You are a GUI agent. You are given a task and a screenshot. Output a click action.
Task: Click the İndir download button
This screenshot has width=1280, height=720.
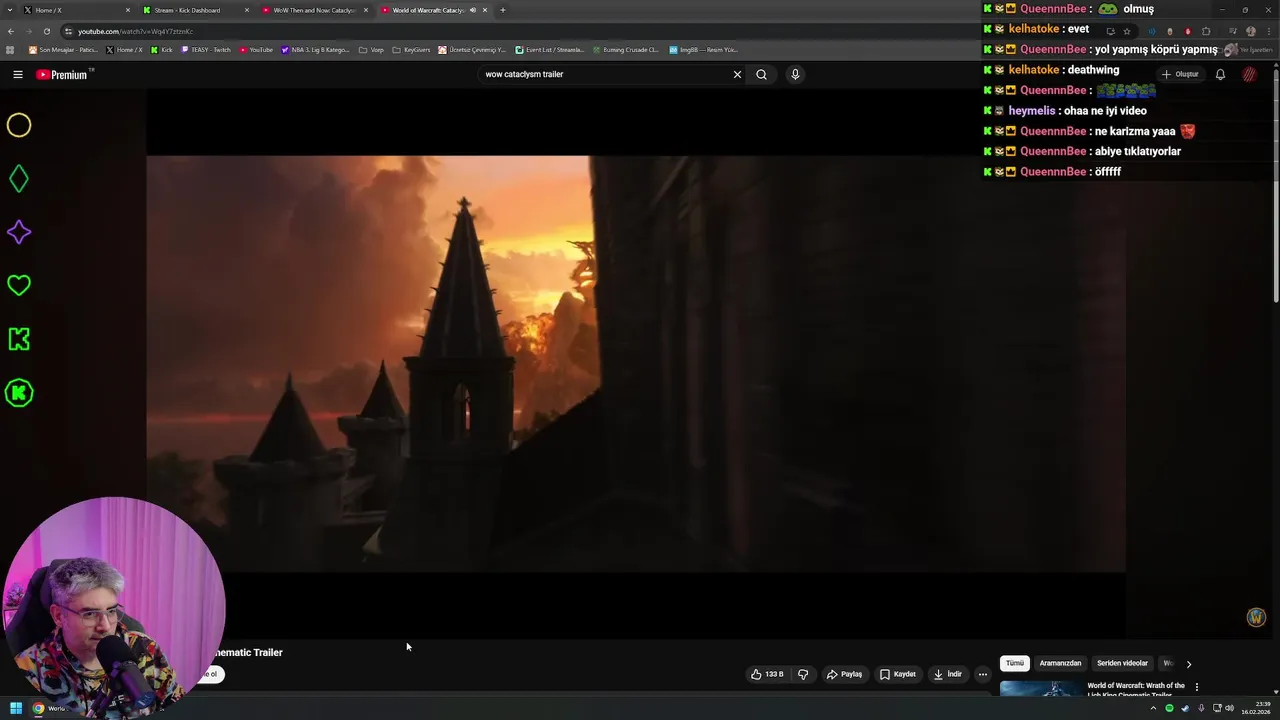947,674
